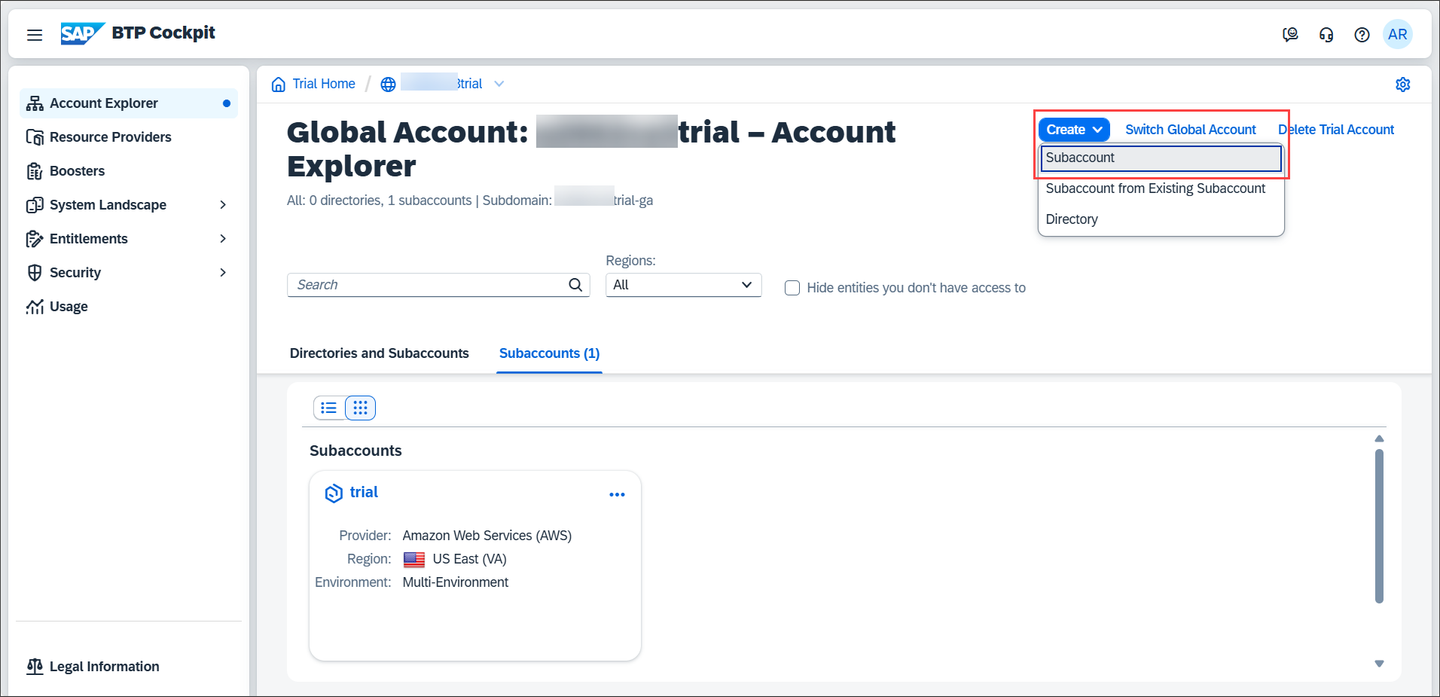
Task: Click the scrollbar down arrow
Action: pyautogui.click(x=1379, y=663)
